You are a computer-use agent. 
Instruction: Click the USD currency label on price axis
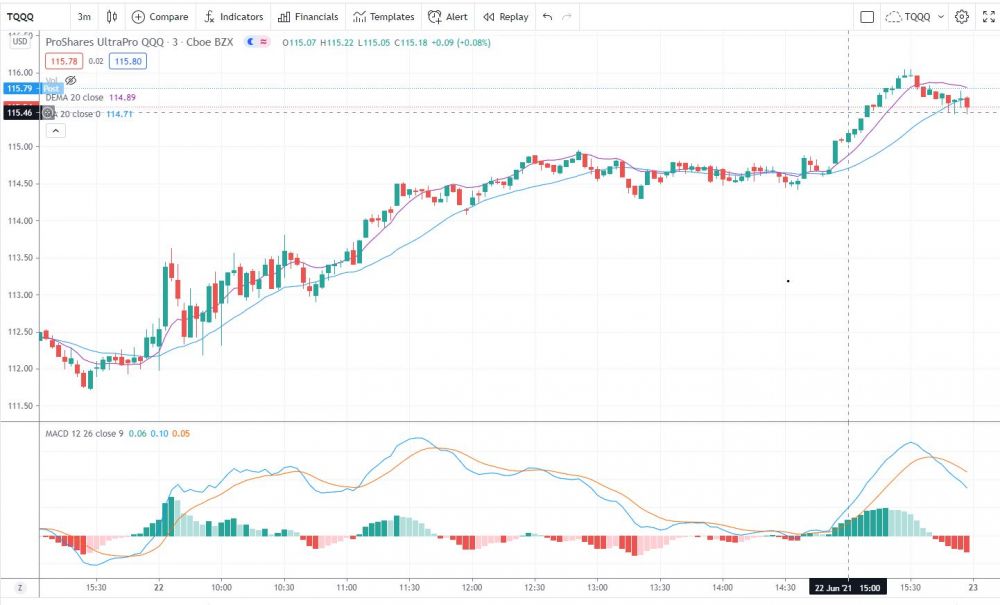point(19,42)
